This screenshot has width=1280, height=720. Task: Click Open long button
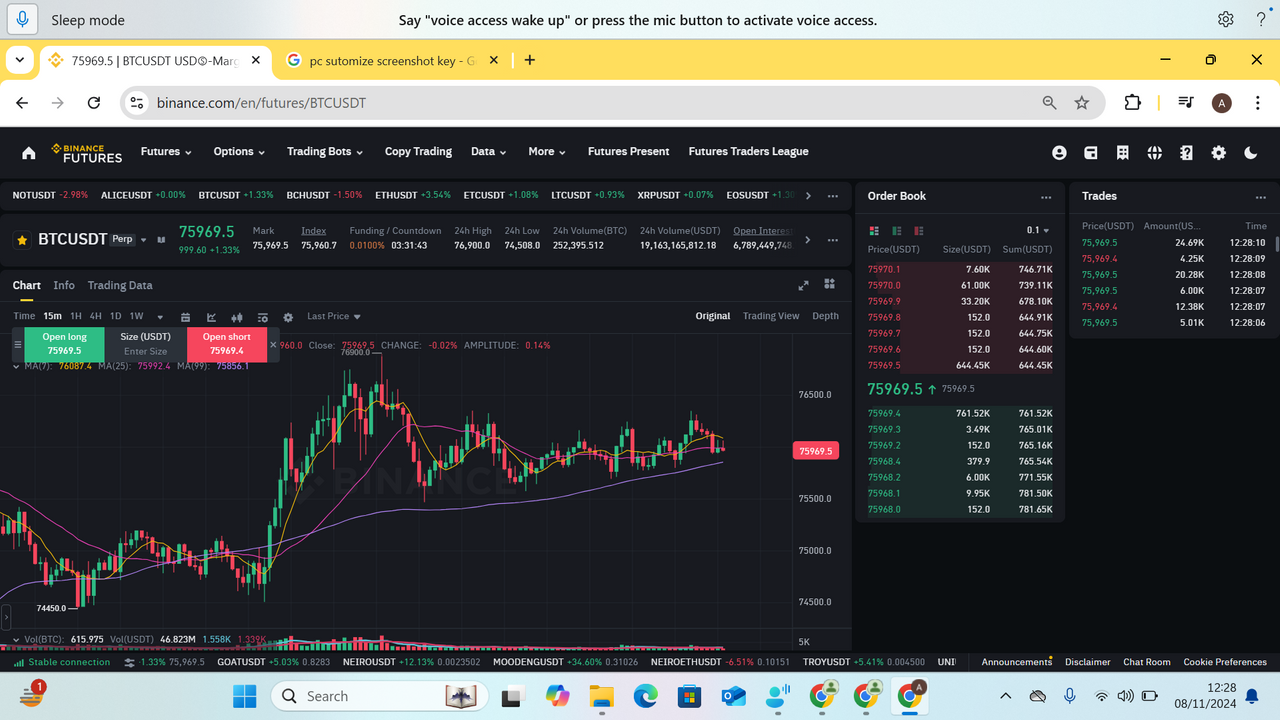click(x=65, y=344)
